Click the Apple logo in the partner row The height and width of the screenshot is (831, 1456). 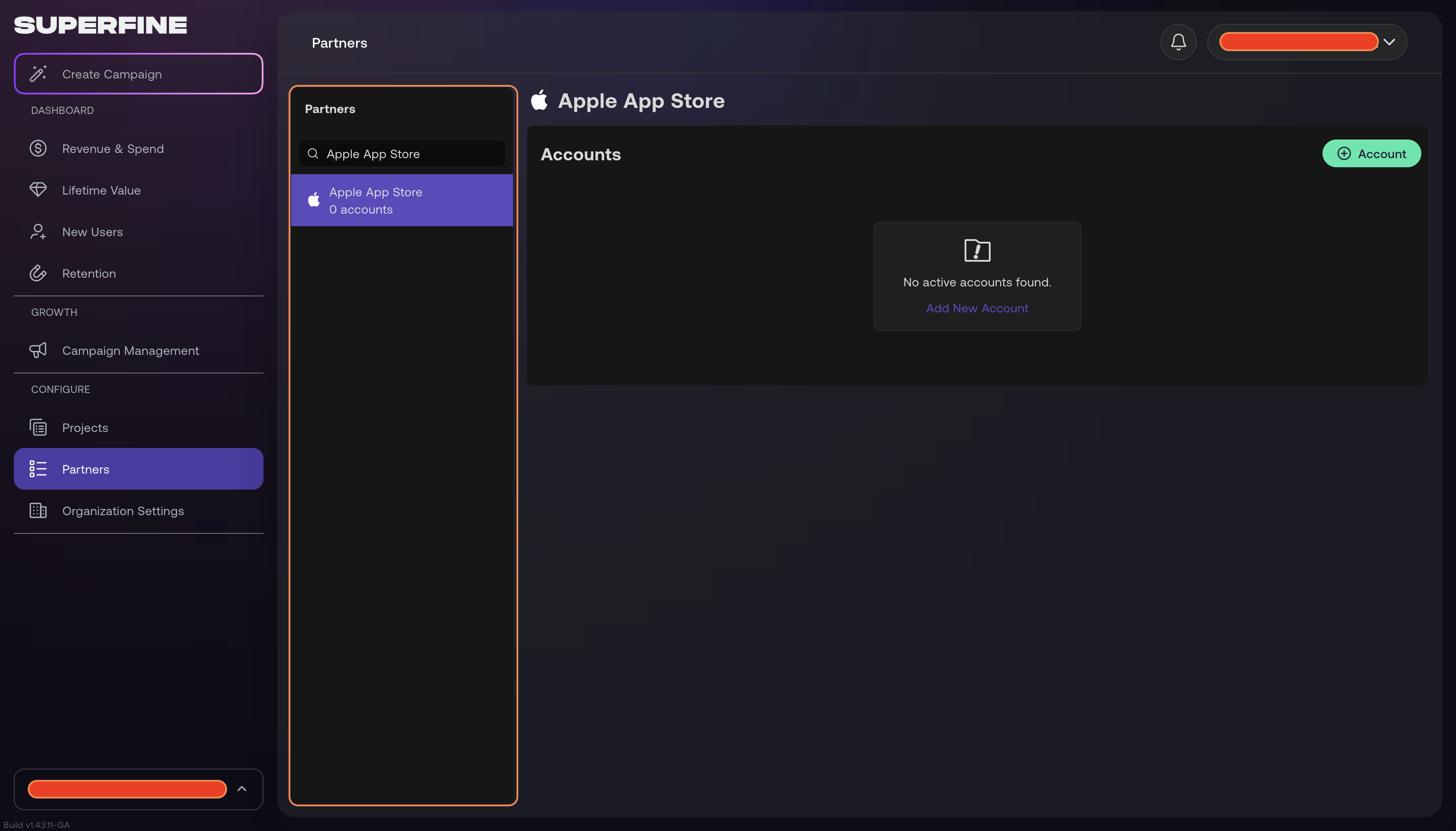coord(314,200)
